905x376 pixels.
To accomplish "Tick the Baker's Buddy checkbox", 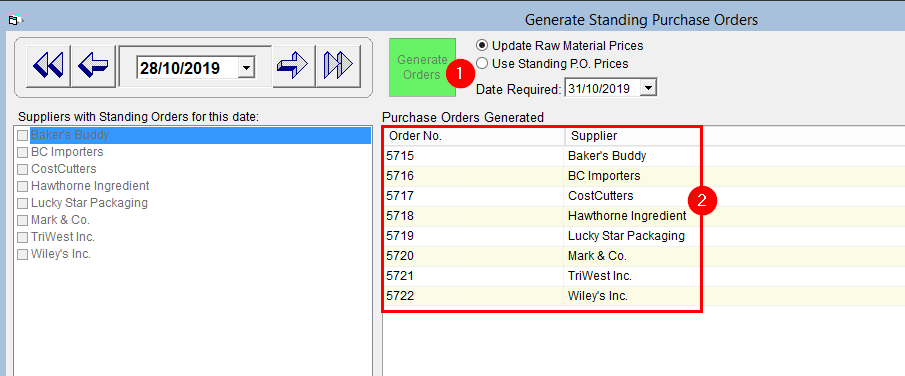I will 23,136.
